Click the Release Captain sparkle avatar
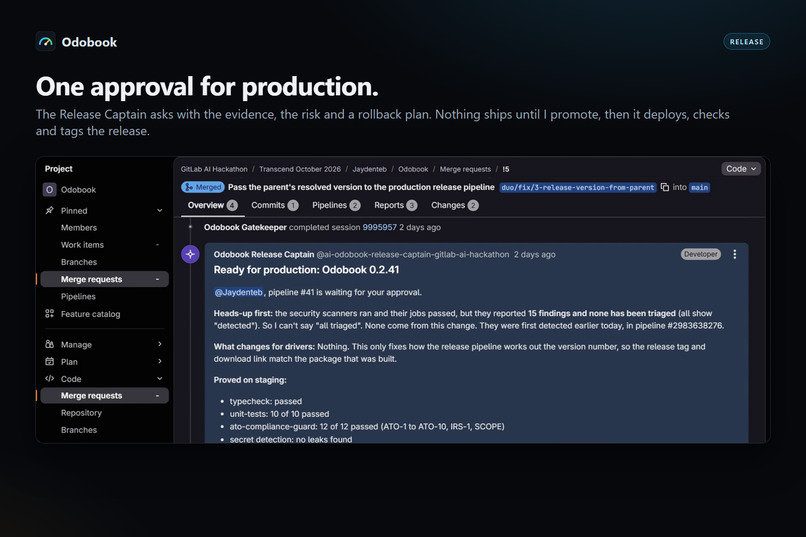The image size is (806, 537). (x=190, y=254)
